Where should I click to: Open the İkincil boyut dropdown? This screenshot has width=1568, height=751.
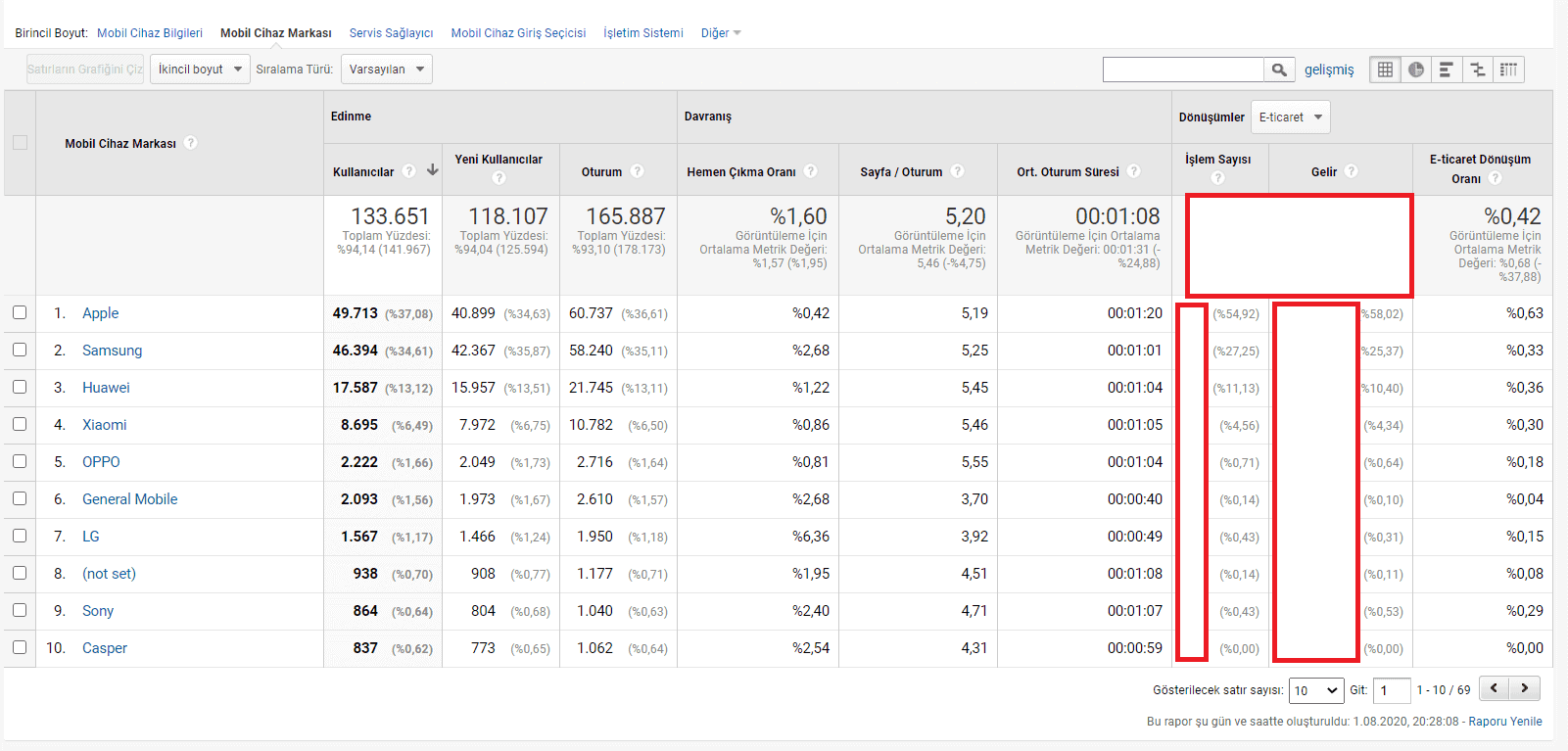tap(200, 70)
